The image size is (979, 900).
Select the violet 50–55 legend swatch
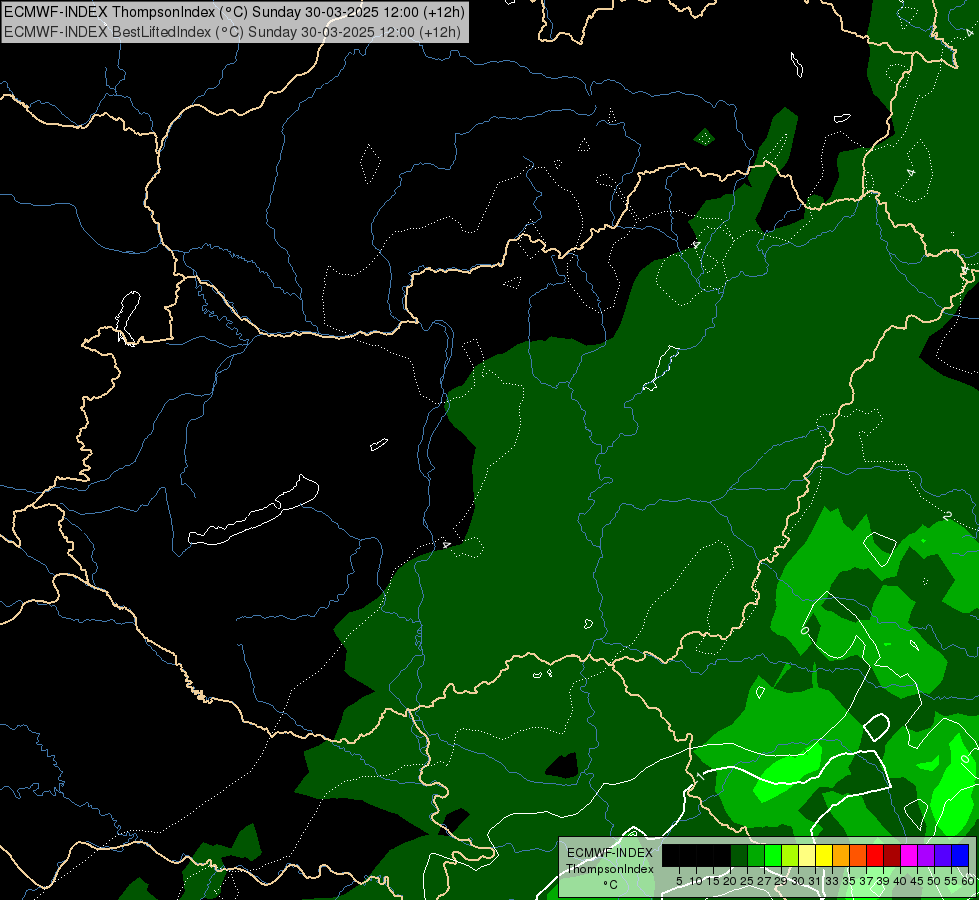point(943,855)
